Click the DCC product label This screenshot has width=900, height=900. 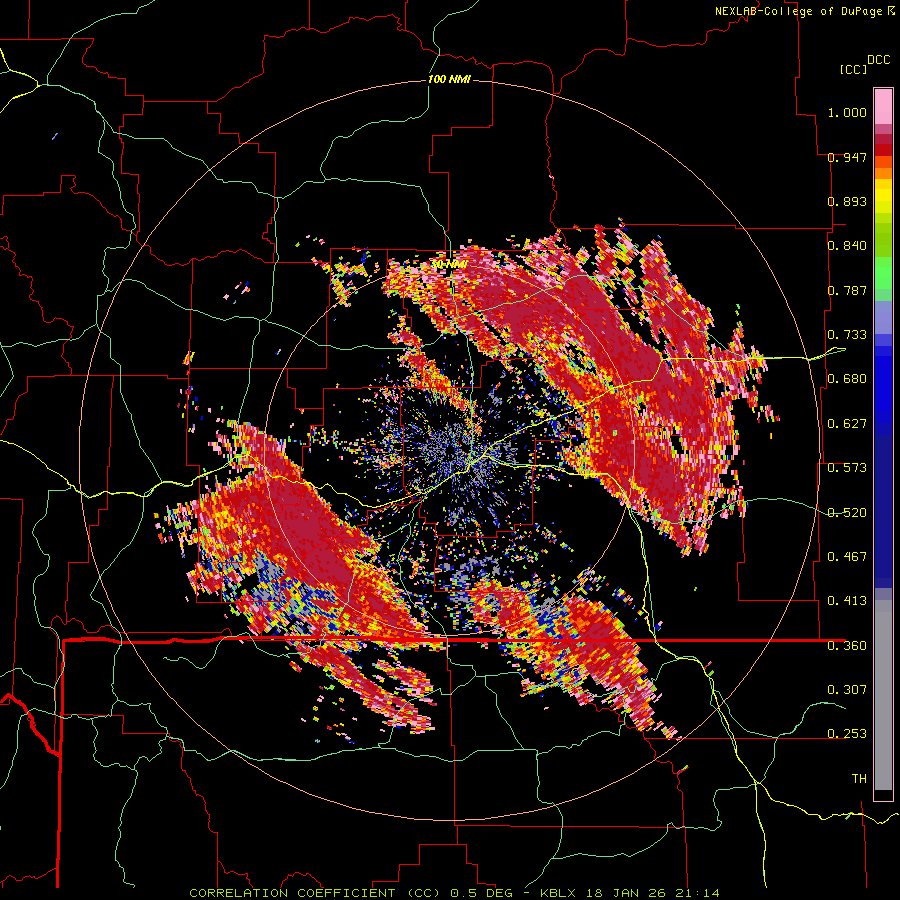(x=878, y=60)
